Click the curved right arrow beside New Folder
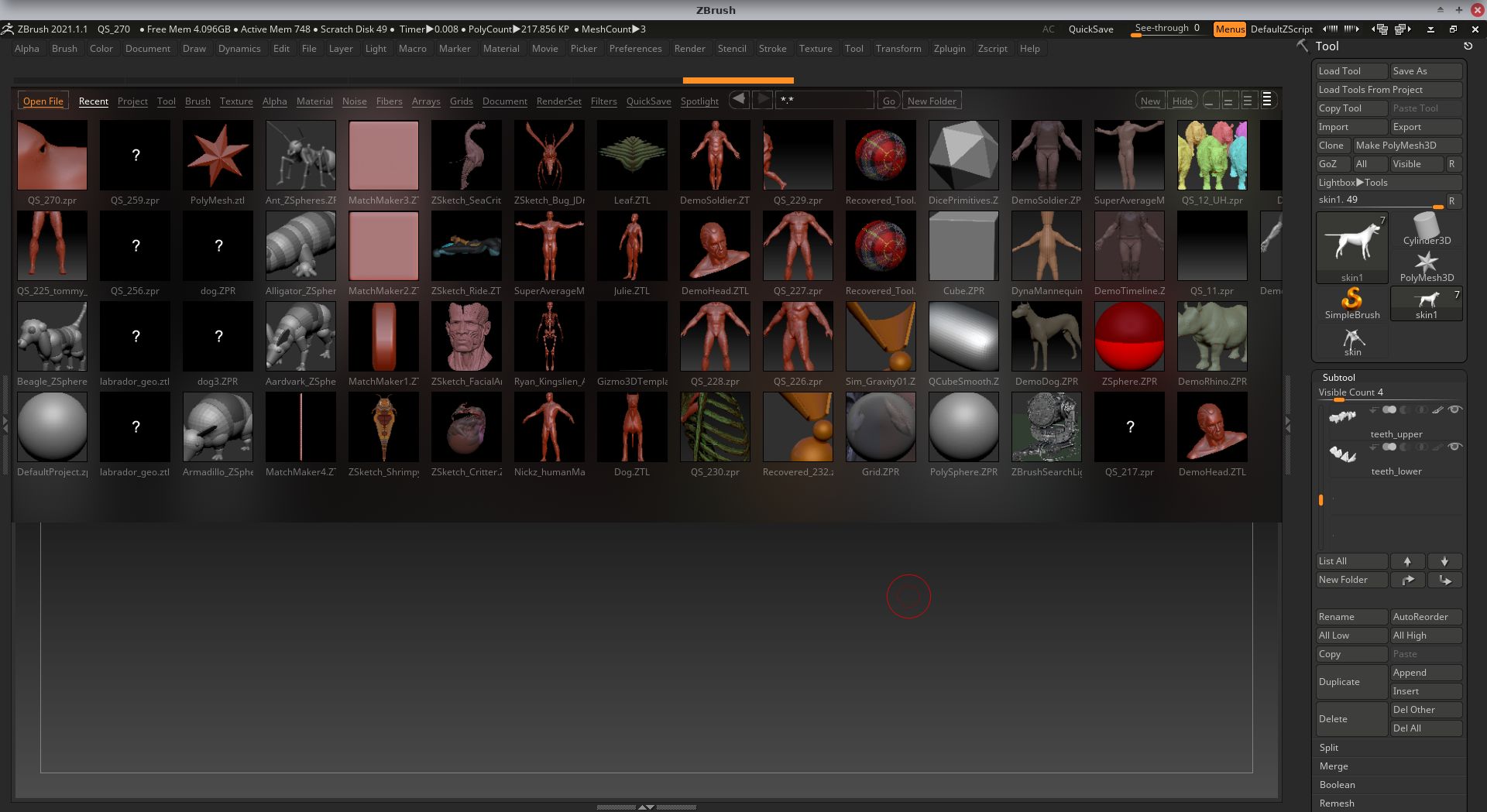1487x812 pixels. pos(1407,580)
